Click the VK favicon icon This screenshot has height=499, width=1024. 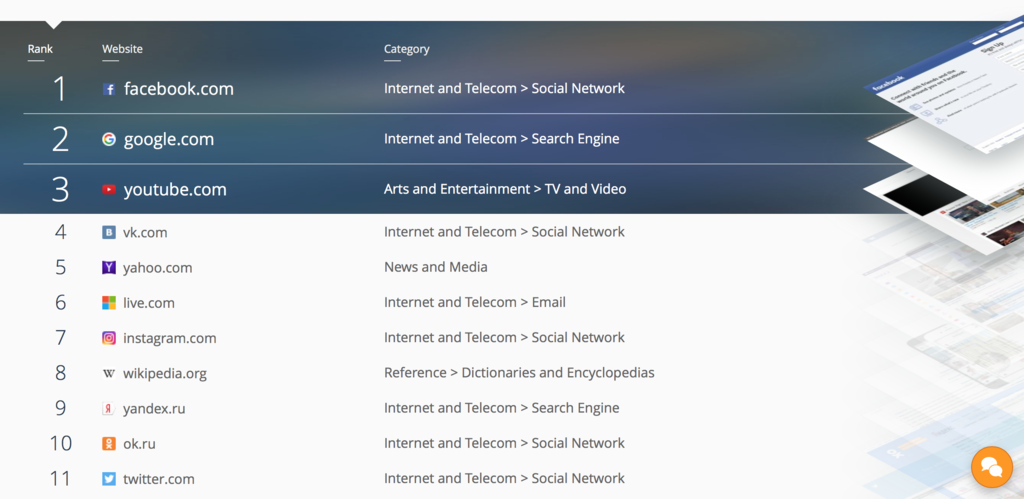coord(109,232)
